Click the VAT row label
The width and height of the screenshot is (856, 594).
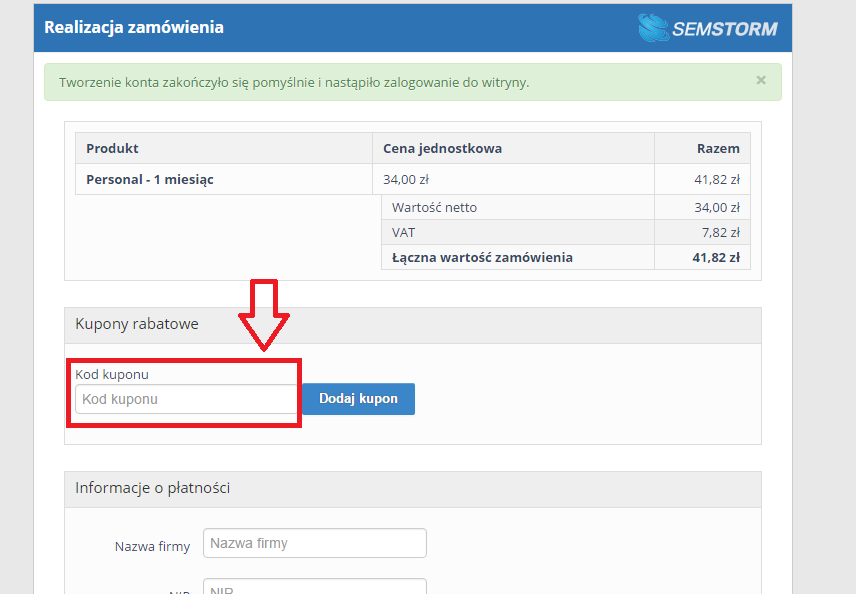(x=404, y=232)
